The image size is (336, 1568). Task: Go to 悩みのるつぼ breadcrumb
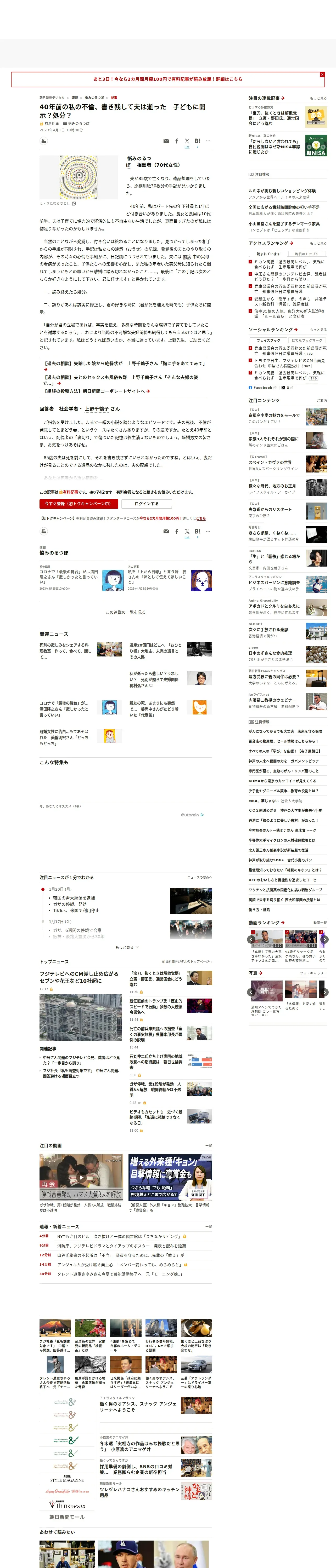pos(94,97)
